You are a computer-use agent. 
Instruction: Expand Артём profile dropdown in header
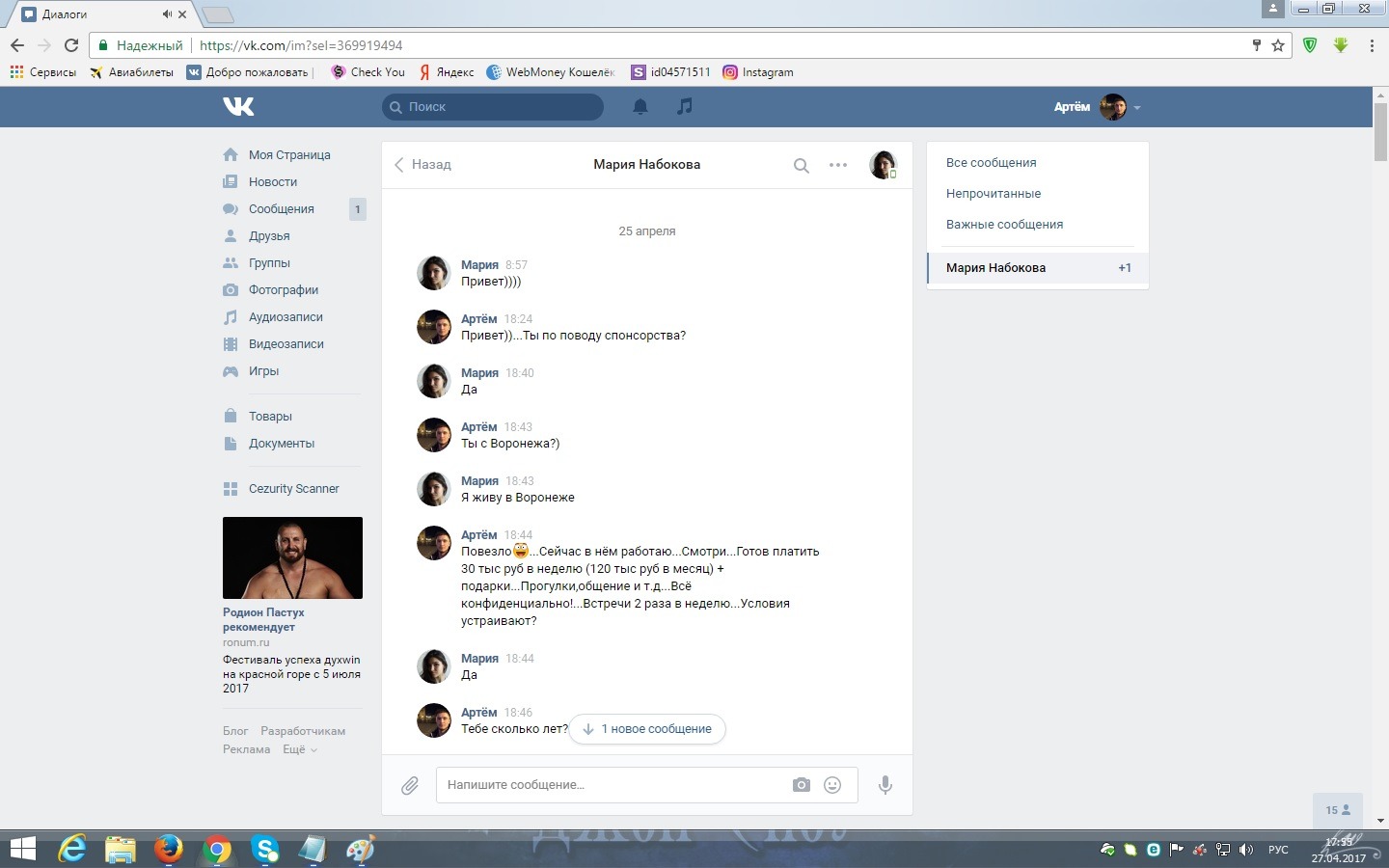[x=1098, y=107]
